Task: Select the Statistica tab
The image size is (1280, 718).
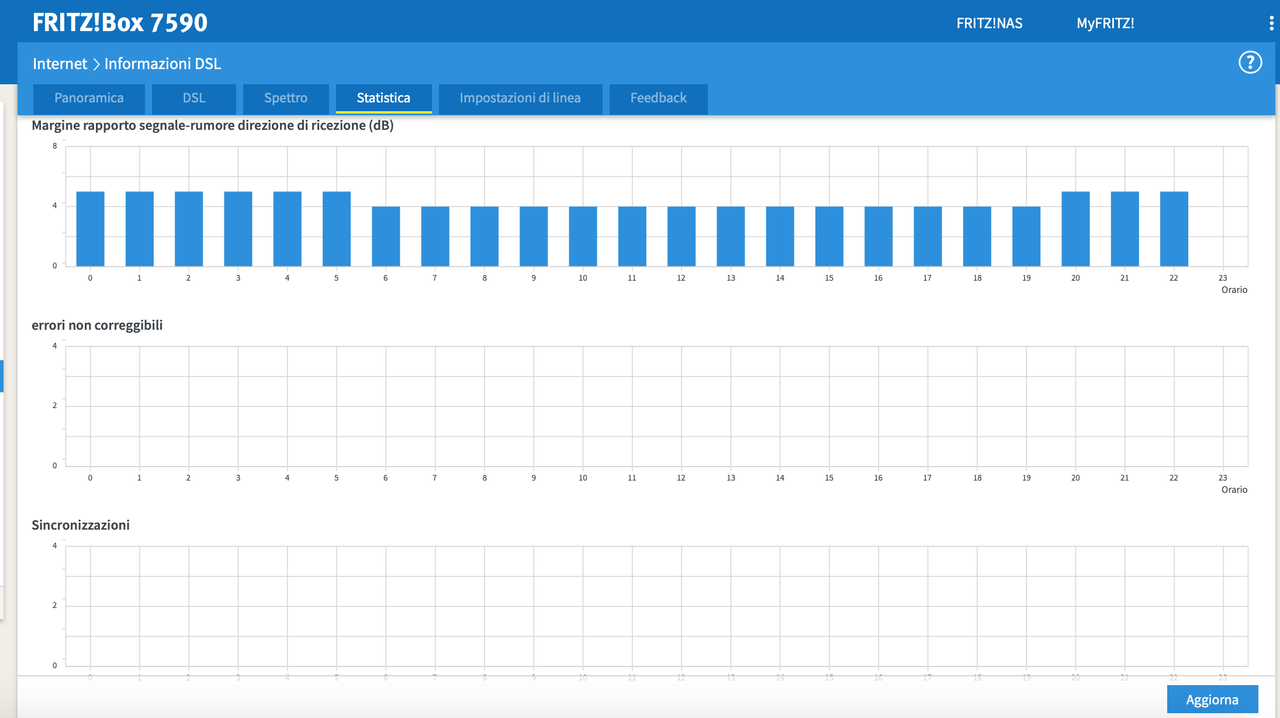Action: (384, 98)
